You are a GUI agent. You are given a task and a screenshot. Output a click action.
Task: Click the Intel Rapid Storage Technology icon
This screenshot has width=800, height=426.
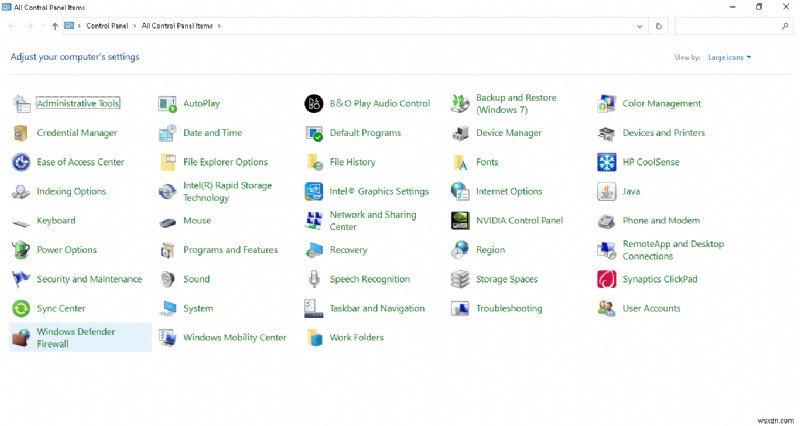[x=167, y=192]
